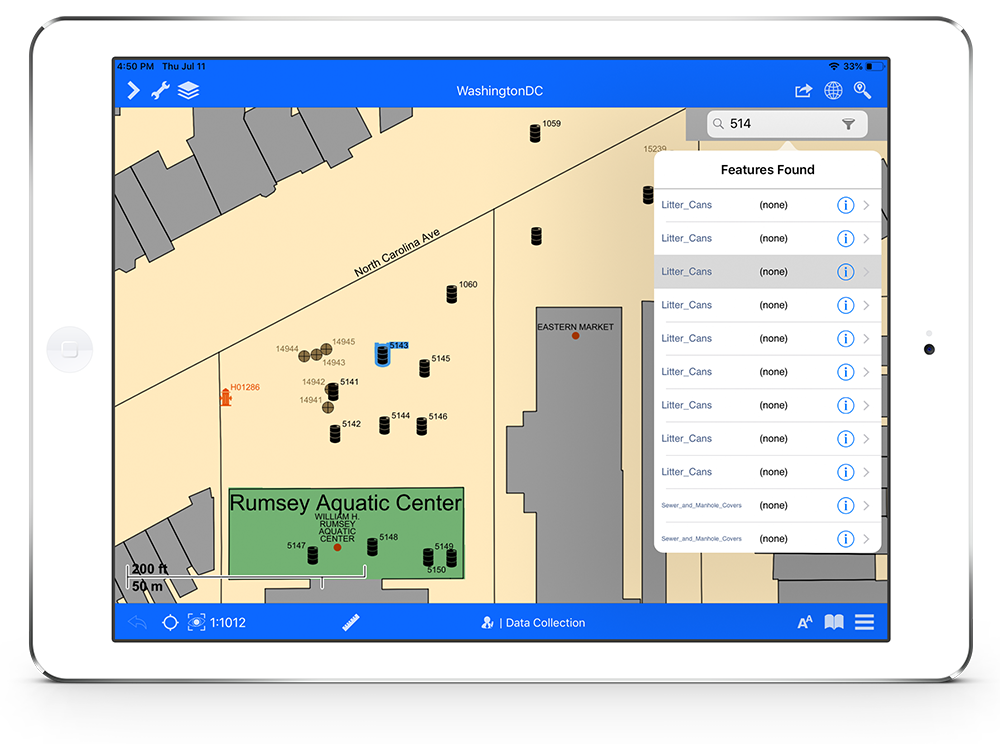Open the search filter funnel control

pos(849,123)
